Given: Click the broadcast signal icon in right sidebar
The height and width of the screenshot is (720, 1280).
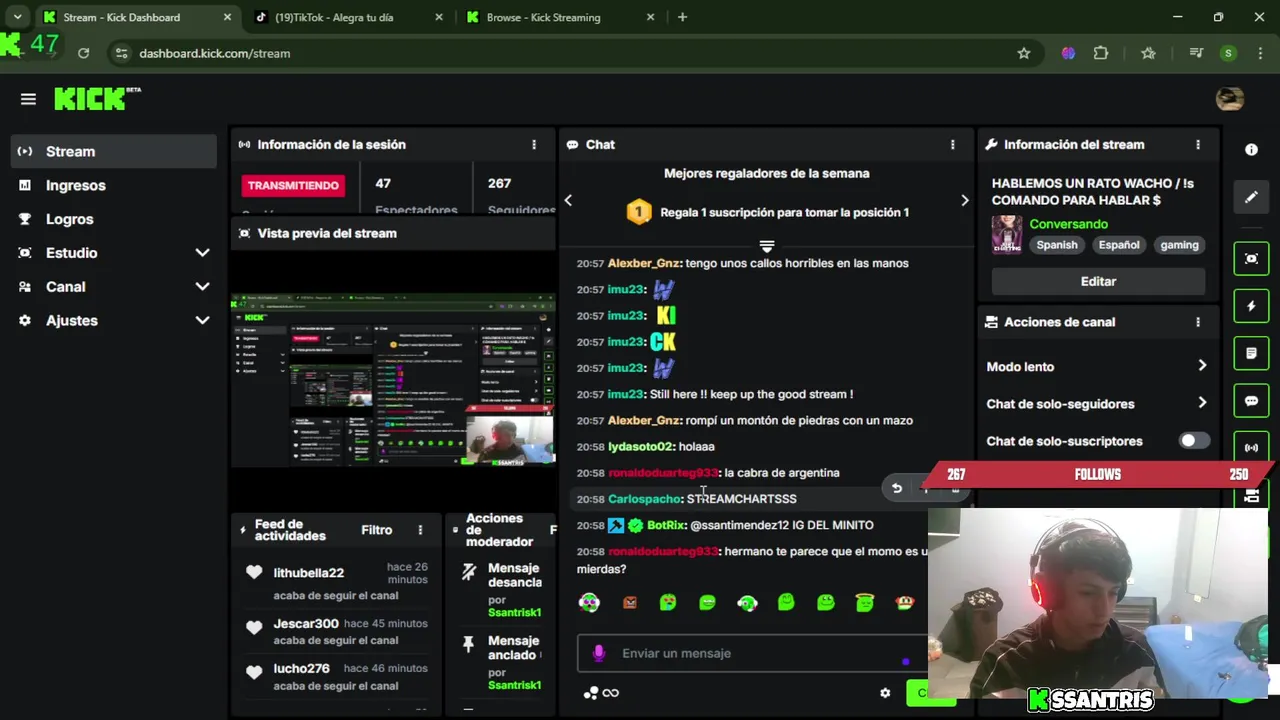Looking at the screenshot, I should 1251,448.
